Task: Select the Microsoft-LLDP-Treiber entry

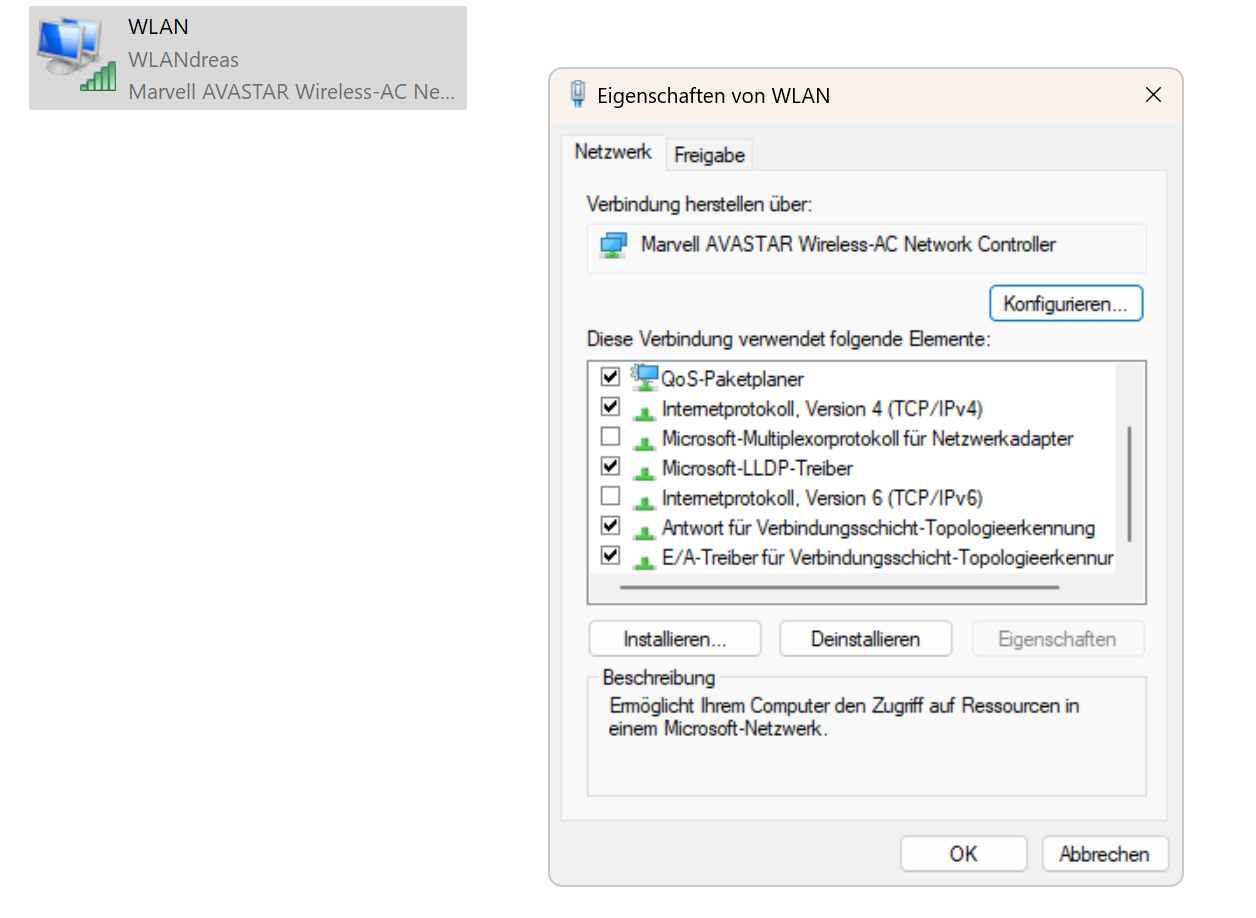Action: 757,468
